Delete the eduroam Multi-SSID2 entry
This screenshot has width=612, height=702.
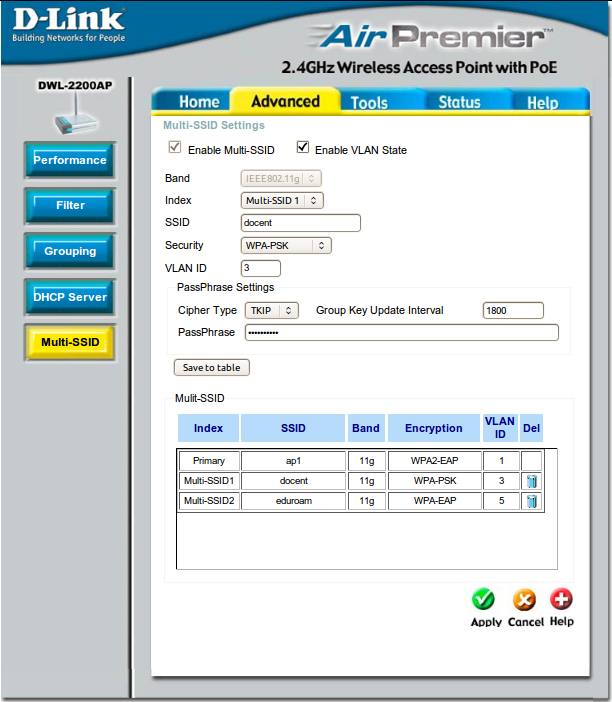point(532,501)
